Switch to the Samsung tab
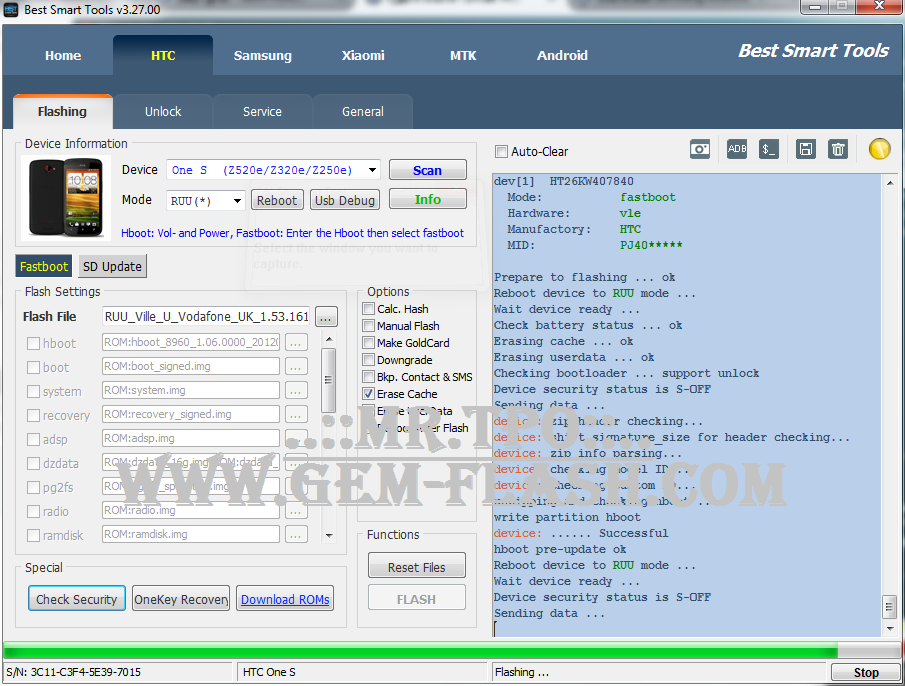 pos(263,55)
